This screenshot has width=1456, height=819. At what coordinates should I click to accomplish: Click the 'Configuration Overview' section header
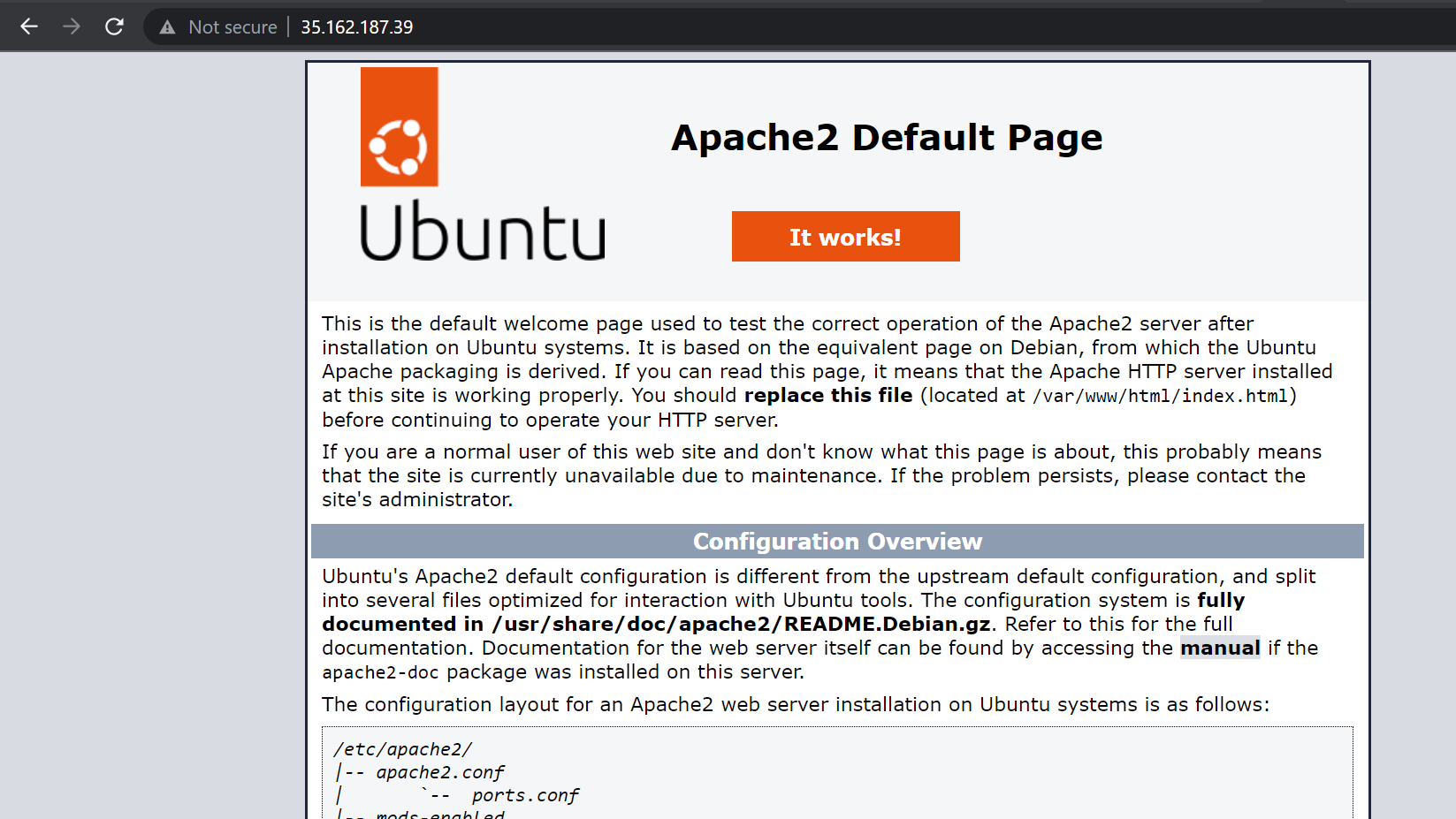point(836,542)
